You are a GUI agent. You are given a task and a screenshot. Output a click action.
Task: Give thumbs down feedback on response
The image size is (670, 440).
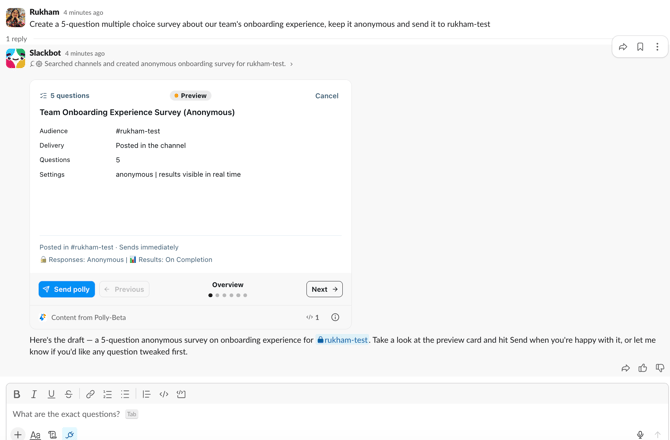click(660, 368)
